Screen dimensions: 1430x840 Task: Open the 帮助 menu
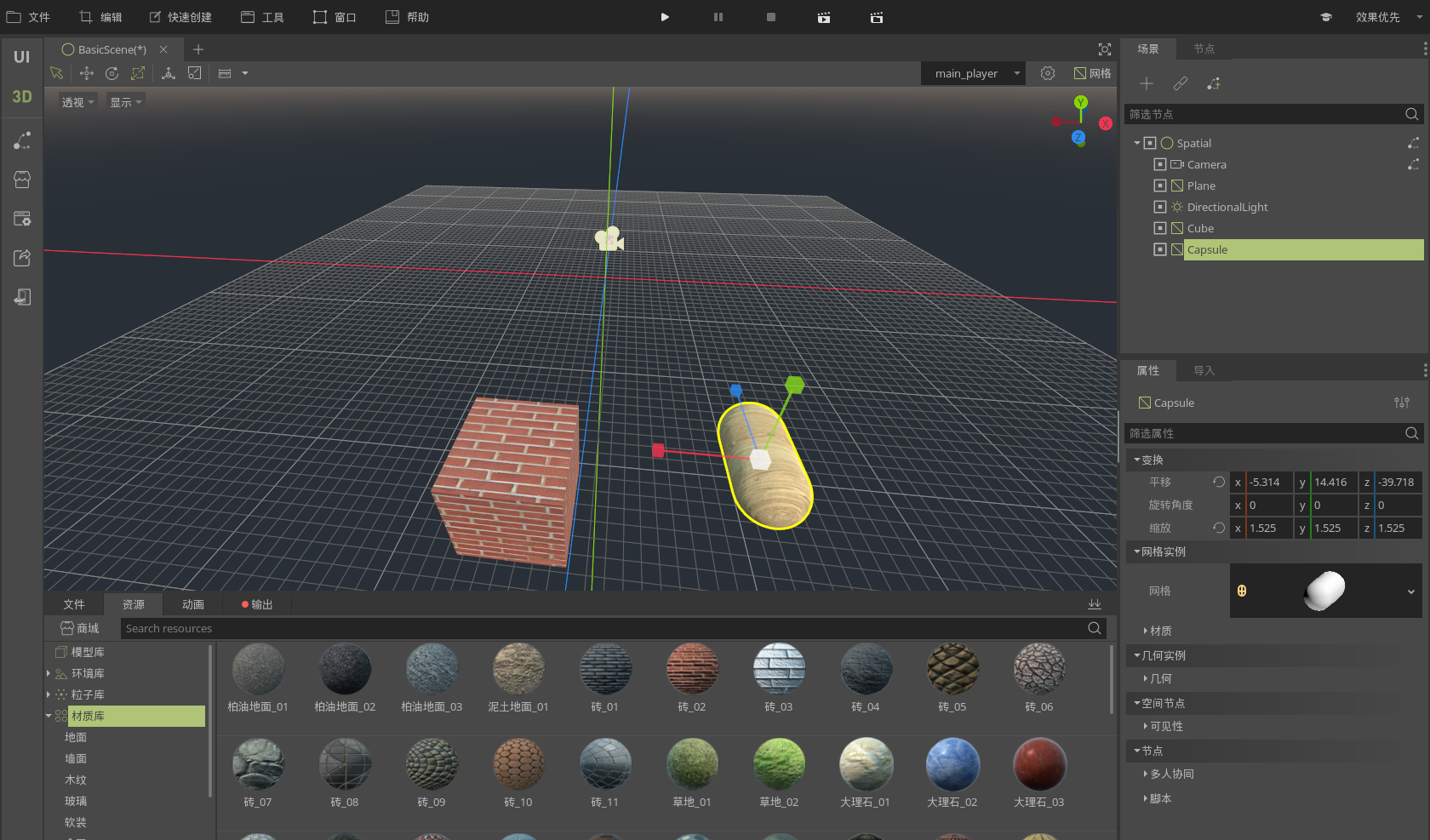point(408,17)
